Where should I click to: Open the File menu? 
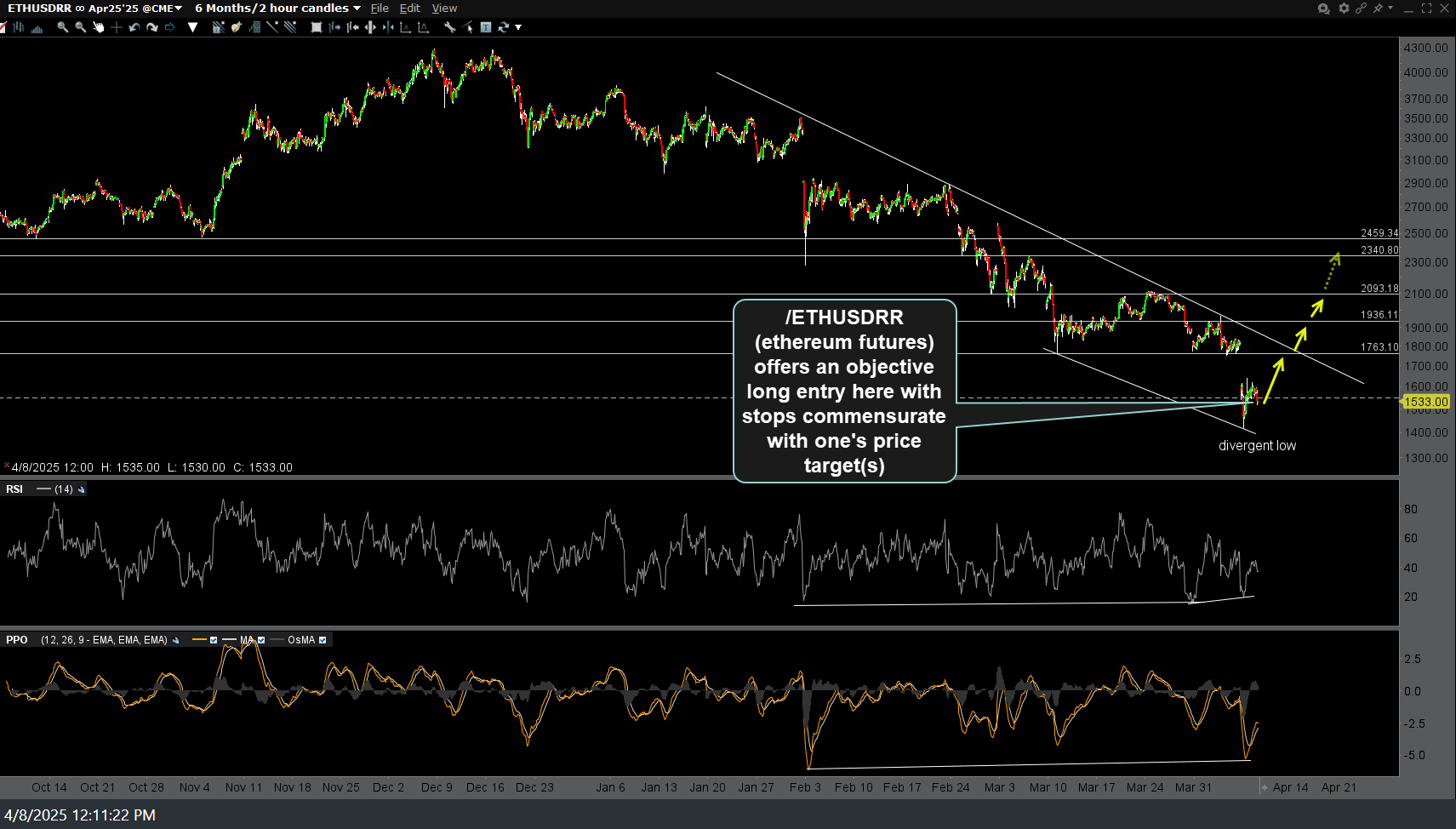380,9
